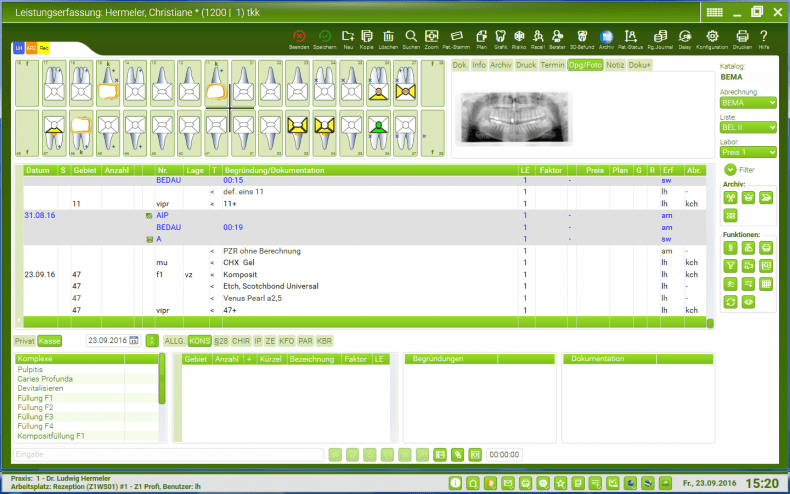Switch to the Notiz tab

click(x=615, y=65)
